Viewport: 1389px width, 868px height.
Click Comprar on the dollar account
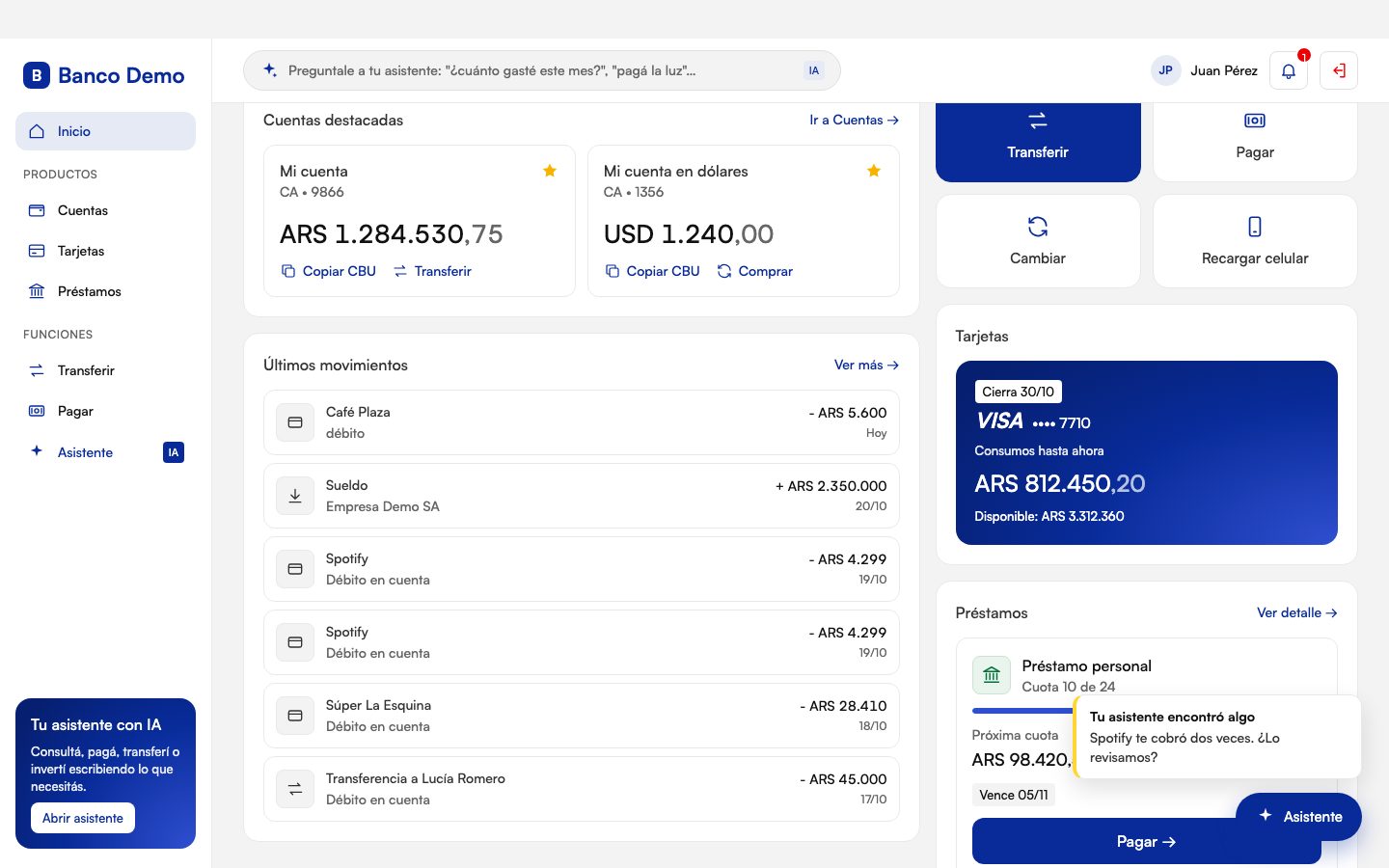[755, 271]
